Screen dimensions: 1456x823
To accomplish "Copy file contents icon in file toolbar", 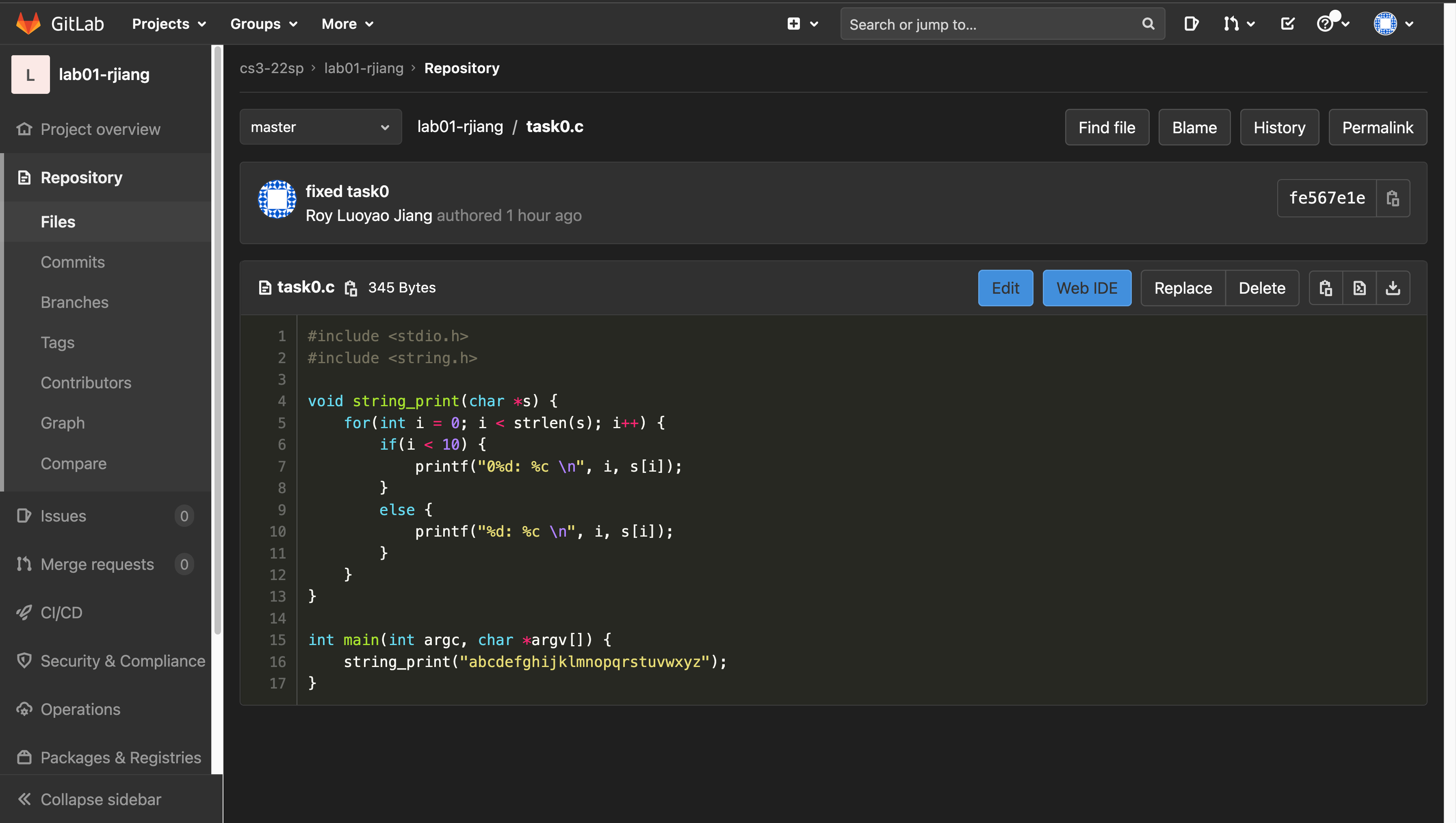I will click(1326, 288).
